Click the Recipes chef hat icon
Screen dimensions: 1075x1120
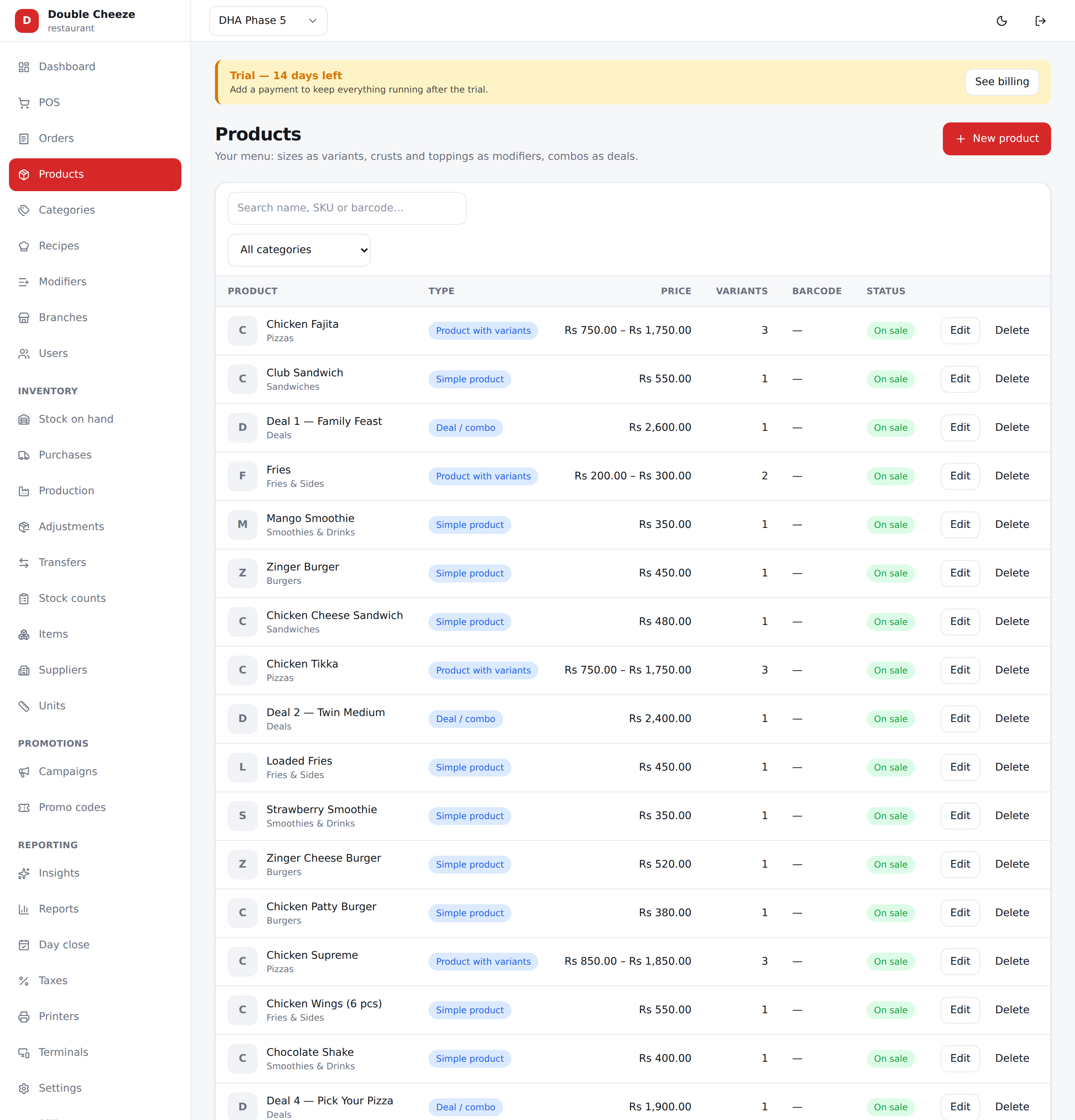pyautogui.click(x=24, y=246)
